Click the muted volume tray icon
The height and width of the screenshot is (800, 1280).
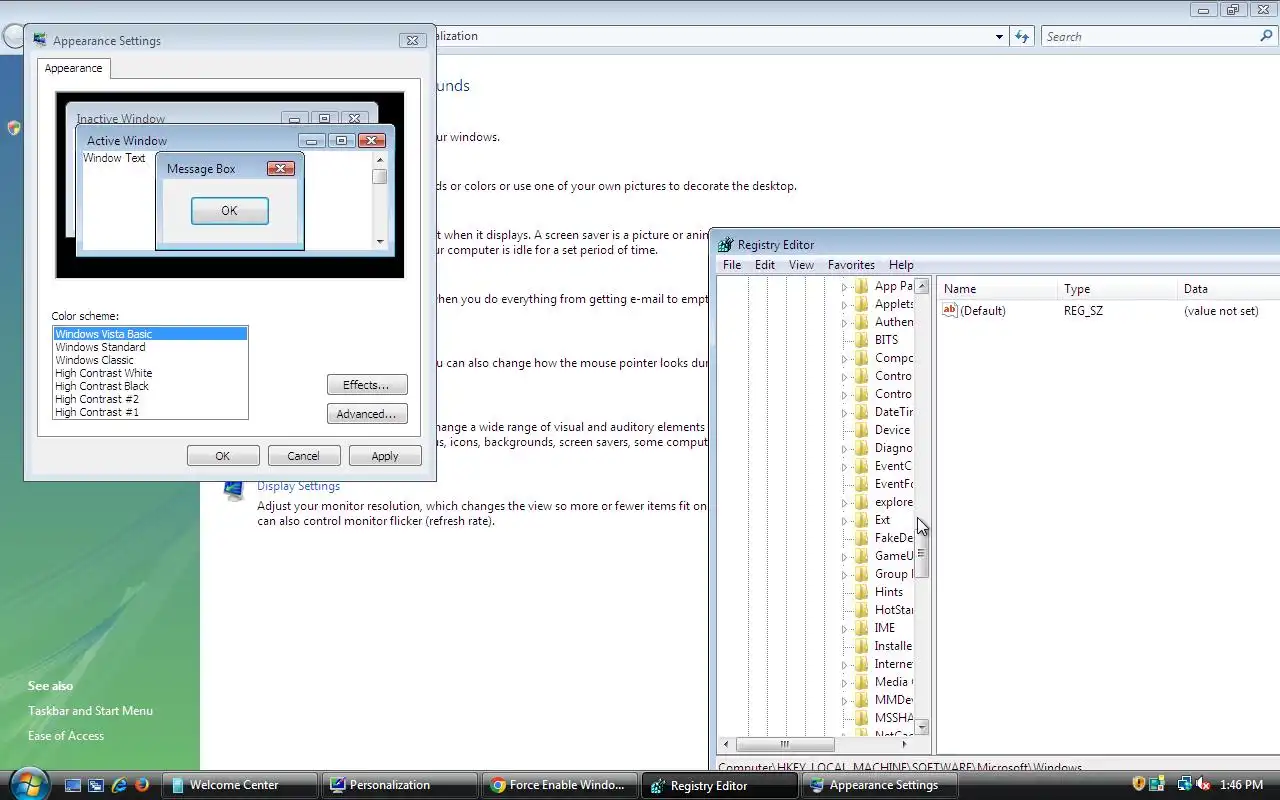point(1203,784)
